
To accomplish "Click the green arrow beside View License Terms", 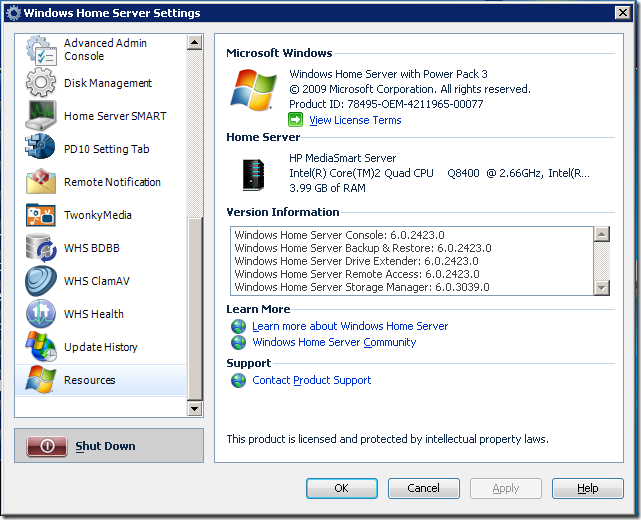I will (x=296, y=120).
